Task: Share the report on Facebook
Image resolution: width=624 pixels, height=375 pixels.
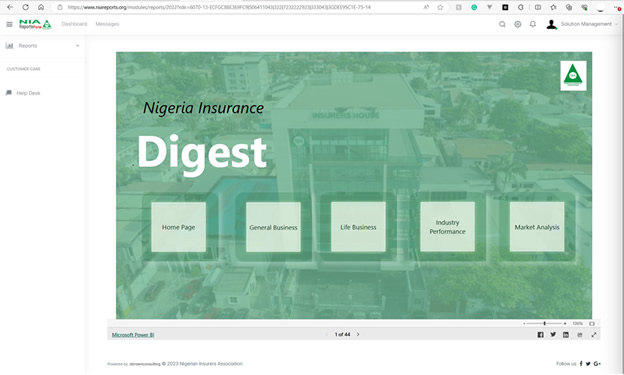Action: coord(540,335)
